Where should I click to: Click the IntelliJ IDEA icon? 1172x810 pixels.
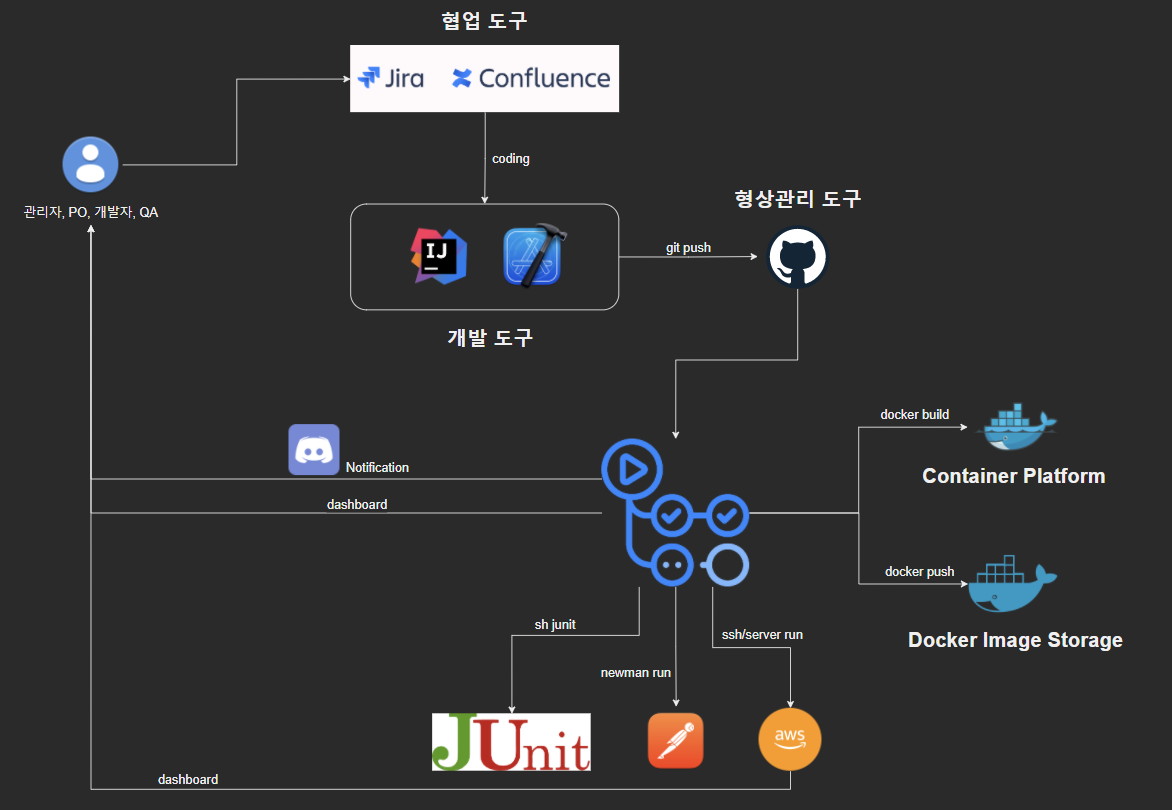[x=439, y=256]
